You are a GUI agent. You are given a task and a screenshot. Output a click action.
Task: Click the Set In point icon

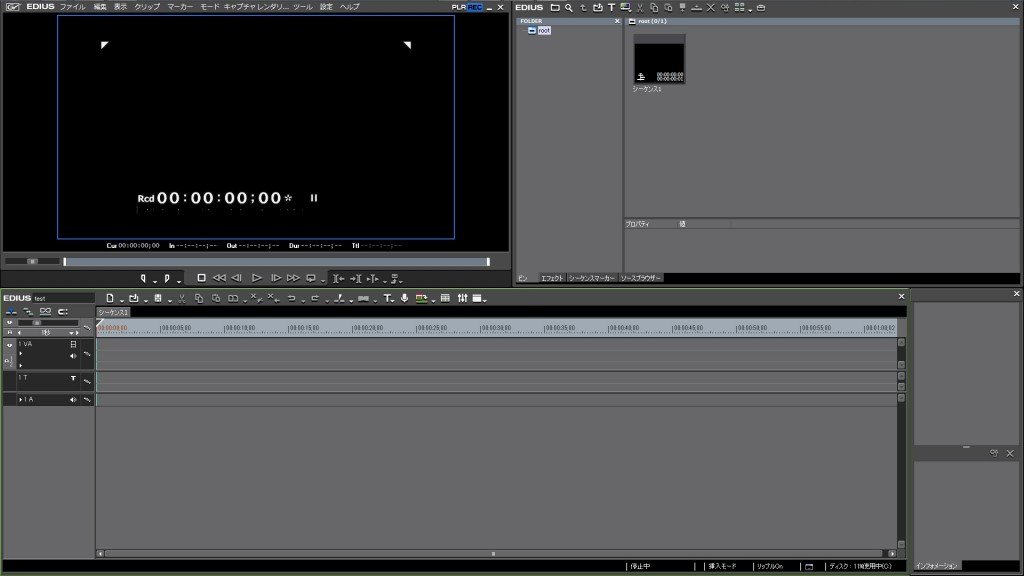[144, 279]
